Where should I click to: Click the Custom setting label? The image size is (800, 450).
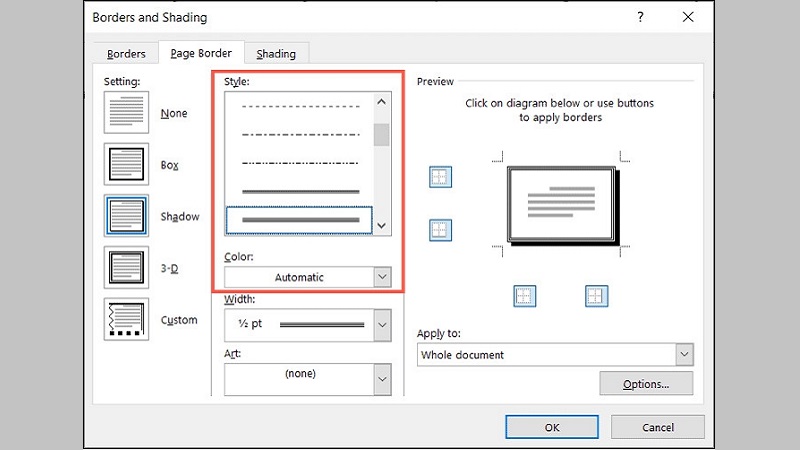[x=179, y=320]
